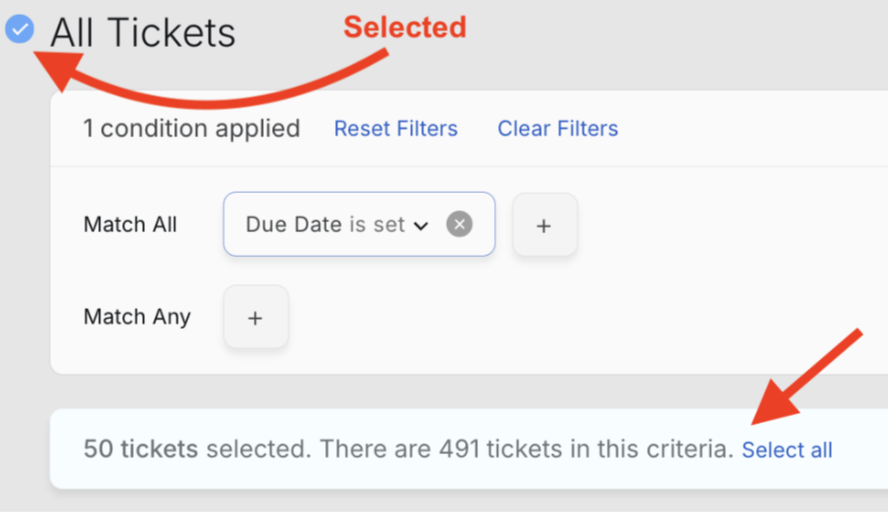Expand the Due Date filter chevron
Screen dimensions: 888x512
[x=421, y=225]
